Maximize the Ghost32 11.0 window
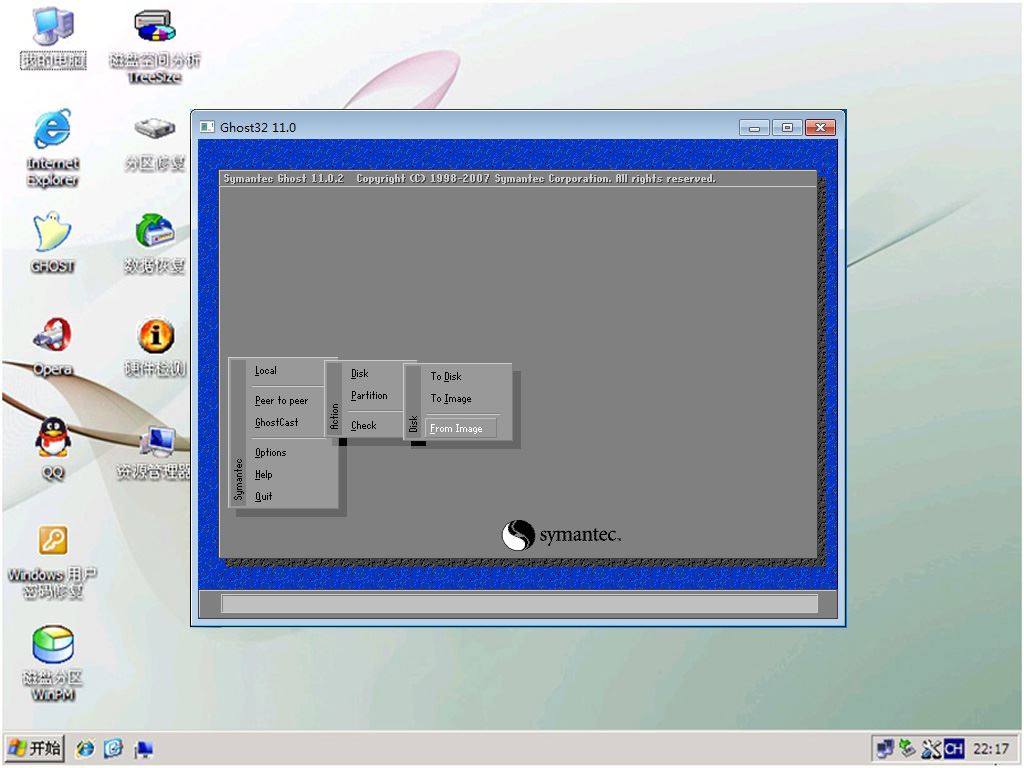Viewport: 1024px width, 768px height. (x=787, y=127)
